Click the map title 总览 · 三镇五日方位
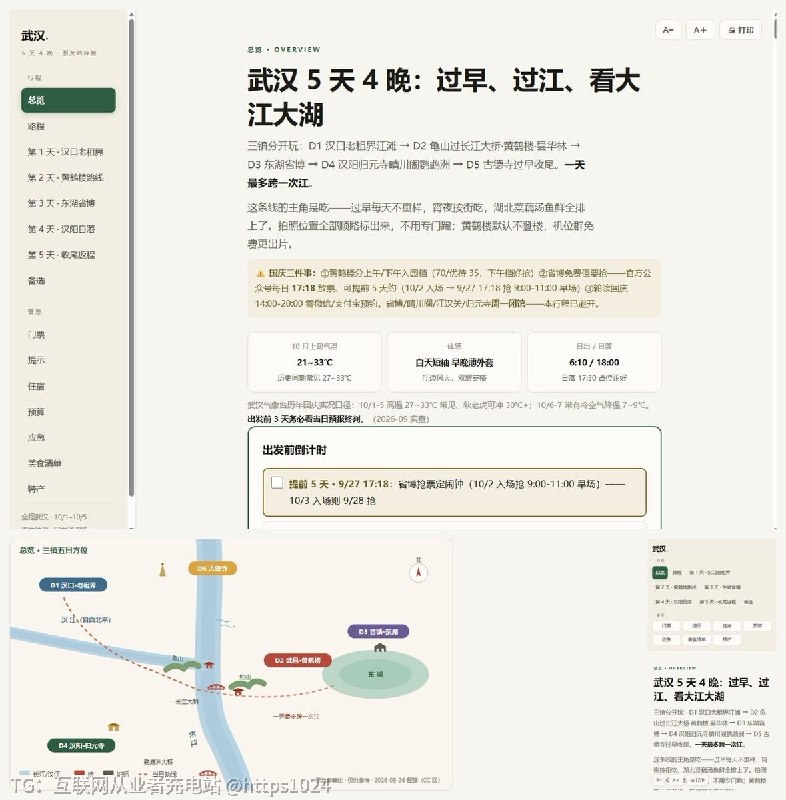The image size is (786, 800). (x=54, y=551)
